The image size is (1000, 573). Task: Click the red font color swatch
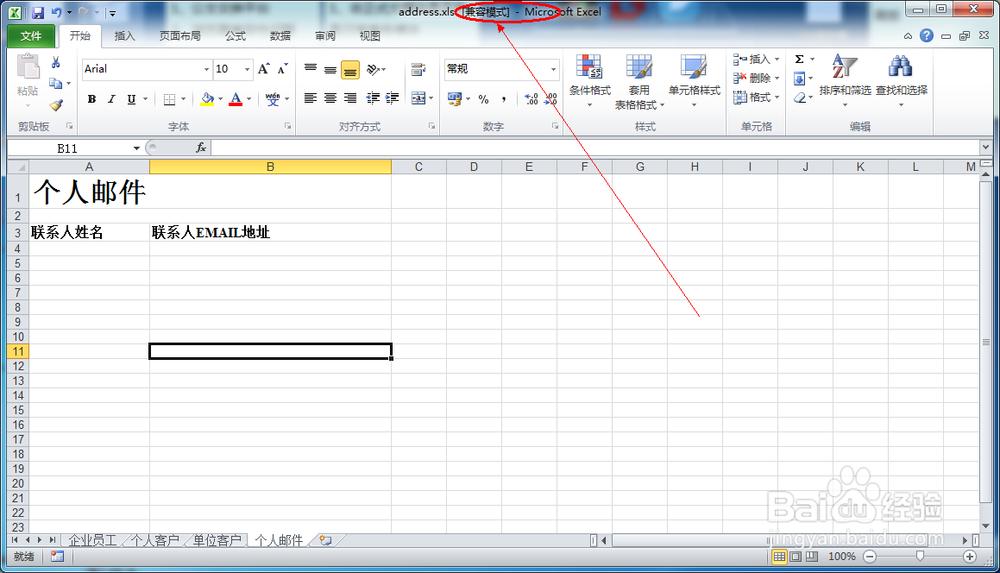tap(235, 99)
